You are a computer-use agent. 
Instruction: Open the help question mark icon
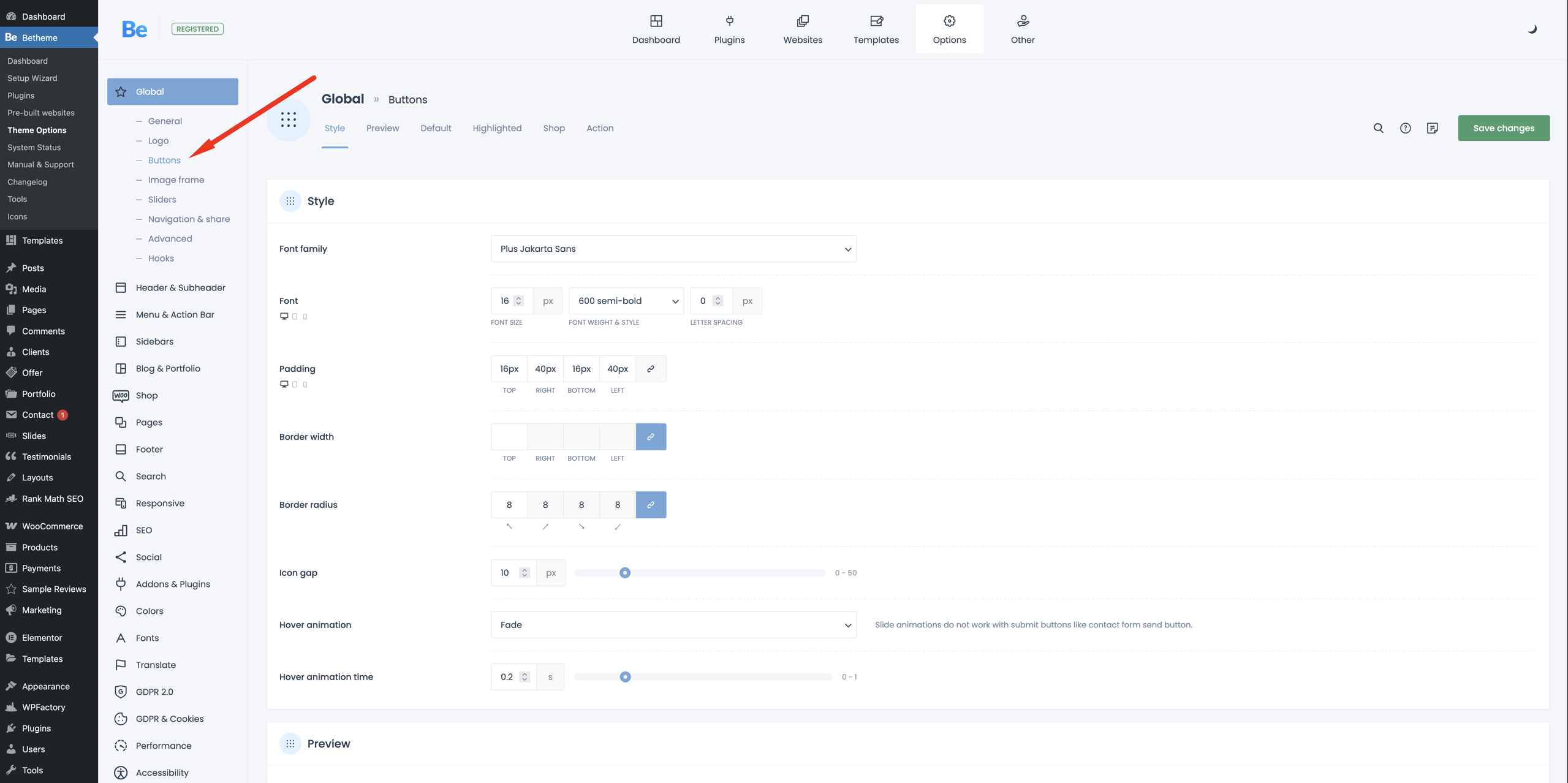coord(1405,128)
